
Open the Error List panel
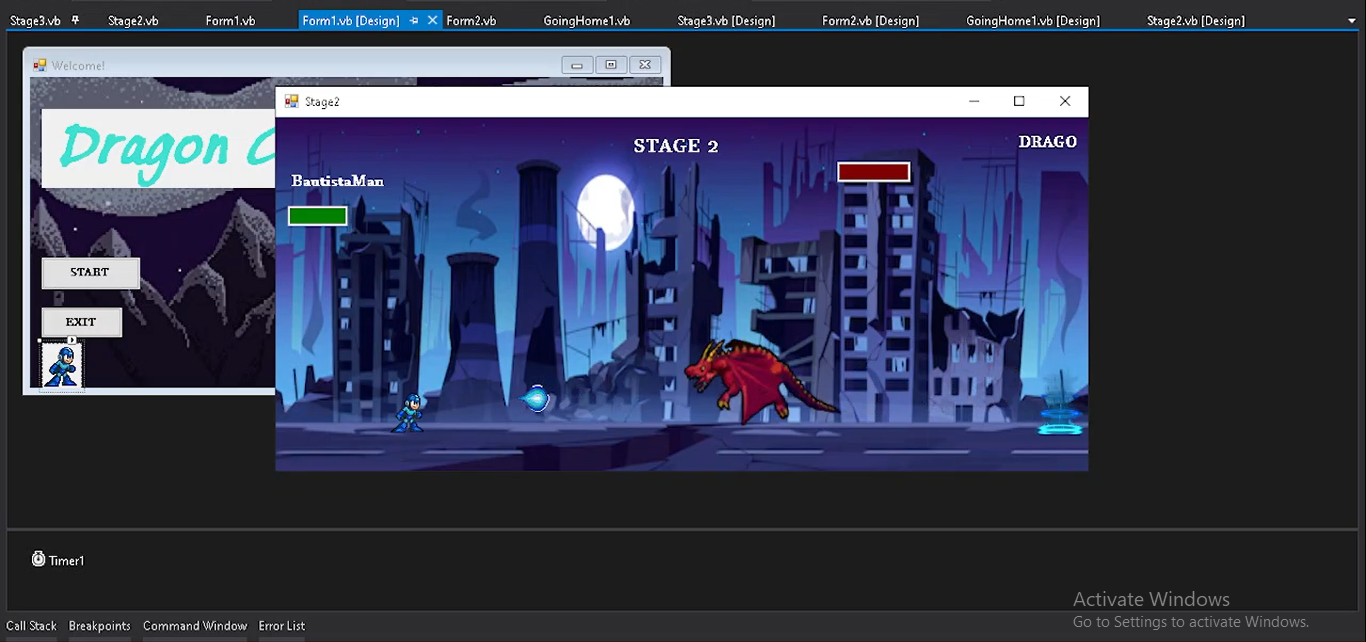point(282,626)
